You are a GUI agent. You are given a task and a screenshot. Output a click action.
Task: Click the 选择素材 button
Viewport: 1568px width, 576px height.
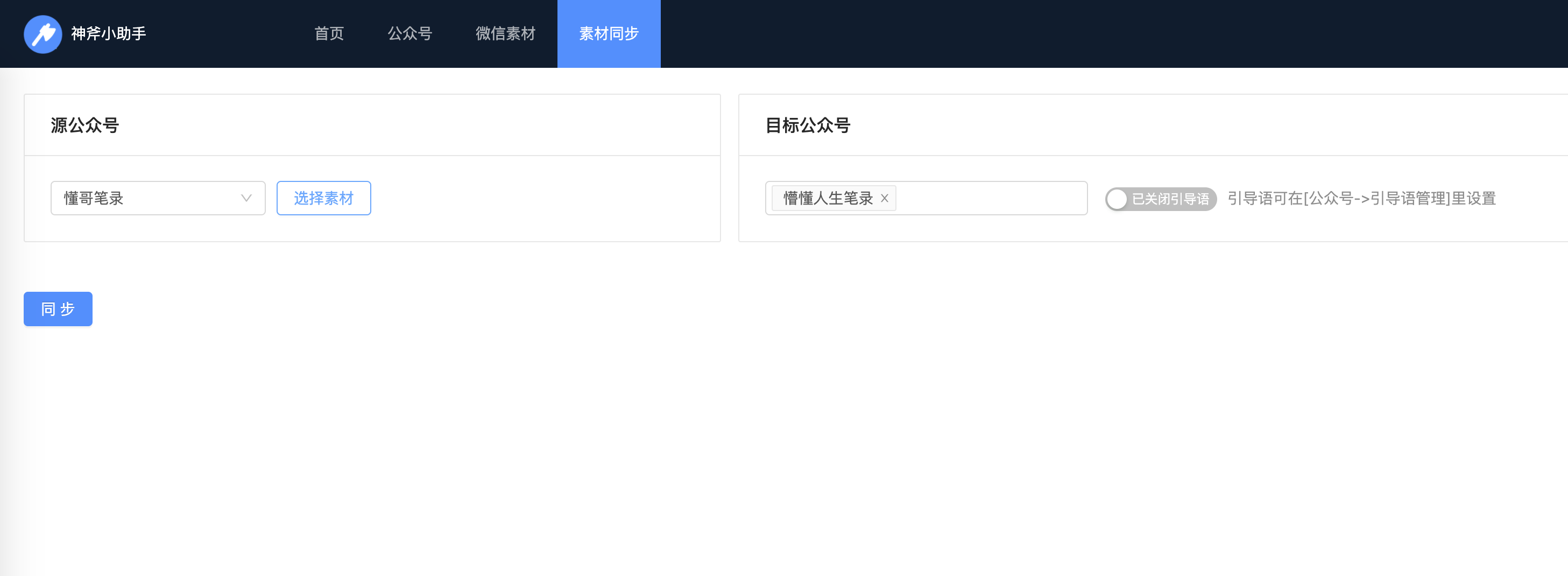pyautogui.click(x=324, y=198)
